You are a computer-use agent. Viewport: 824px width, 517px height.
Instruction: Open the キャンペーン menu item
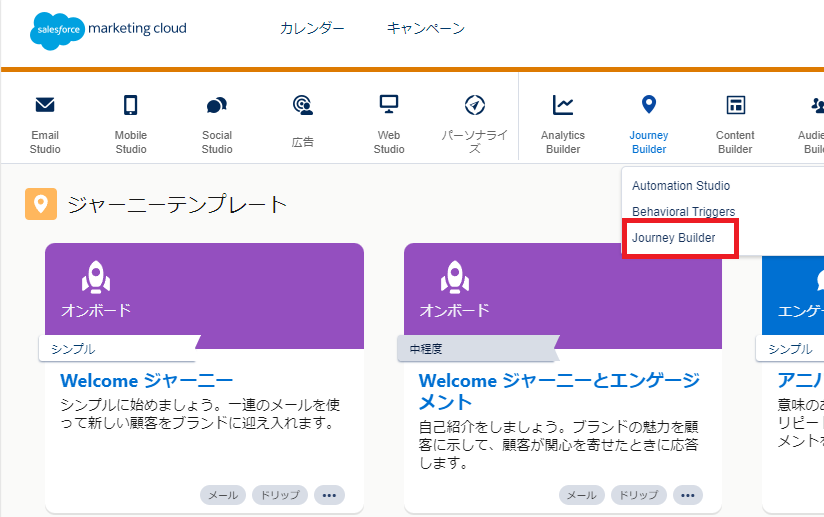tap(426, 28)
